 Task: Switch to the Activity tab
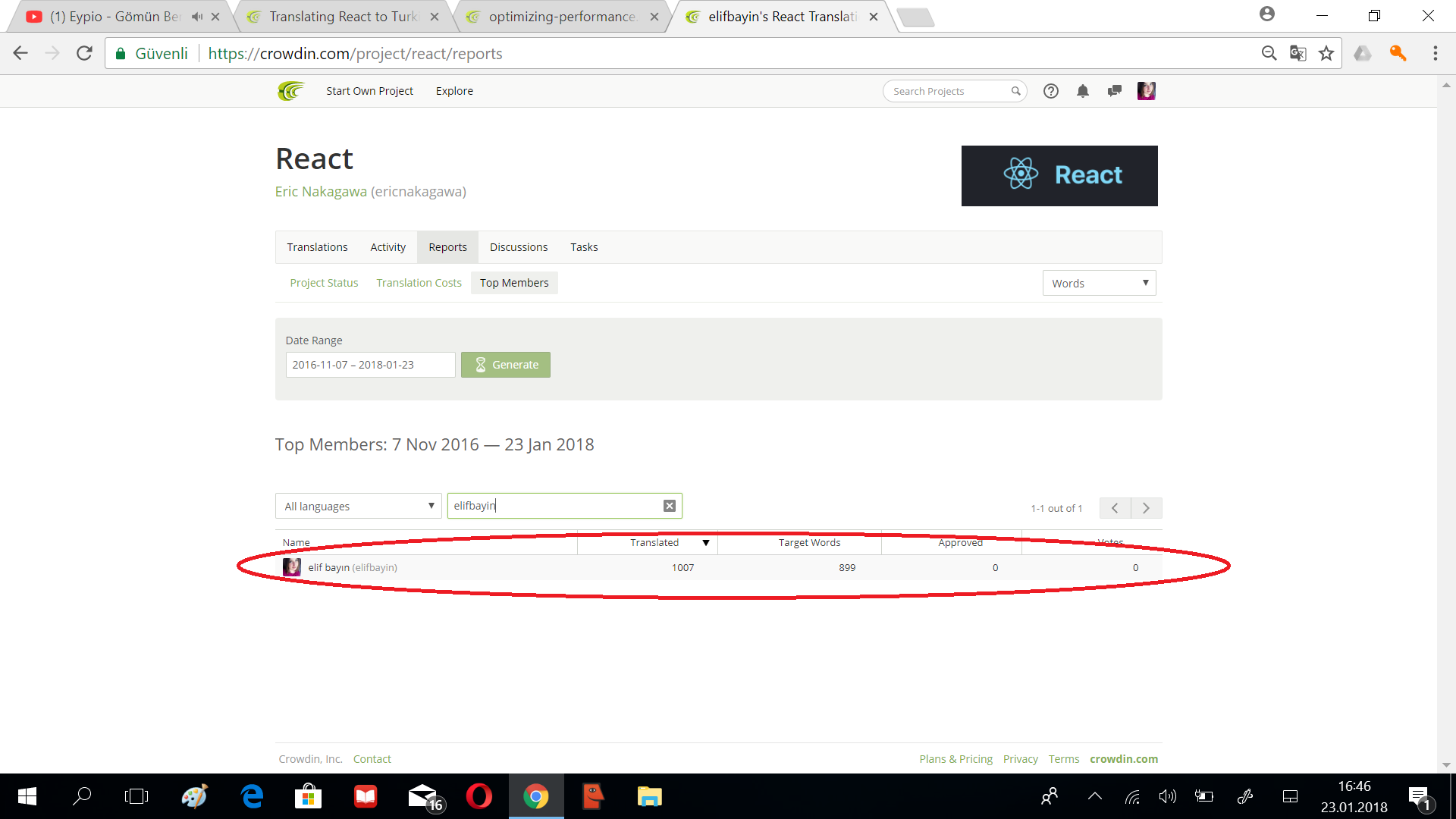click(x=388, y=247)
